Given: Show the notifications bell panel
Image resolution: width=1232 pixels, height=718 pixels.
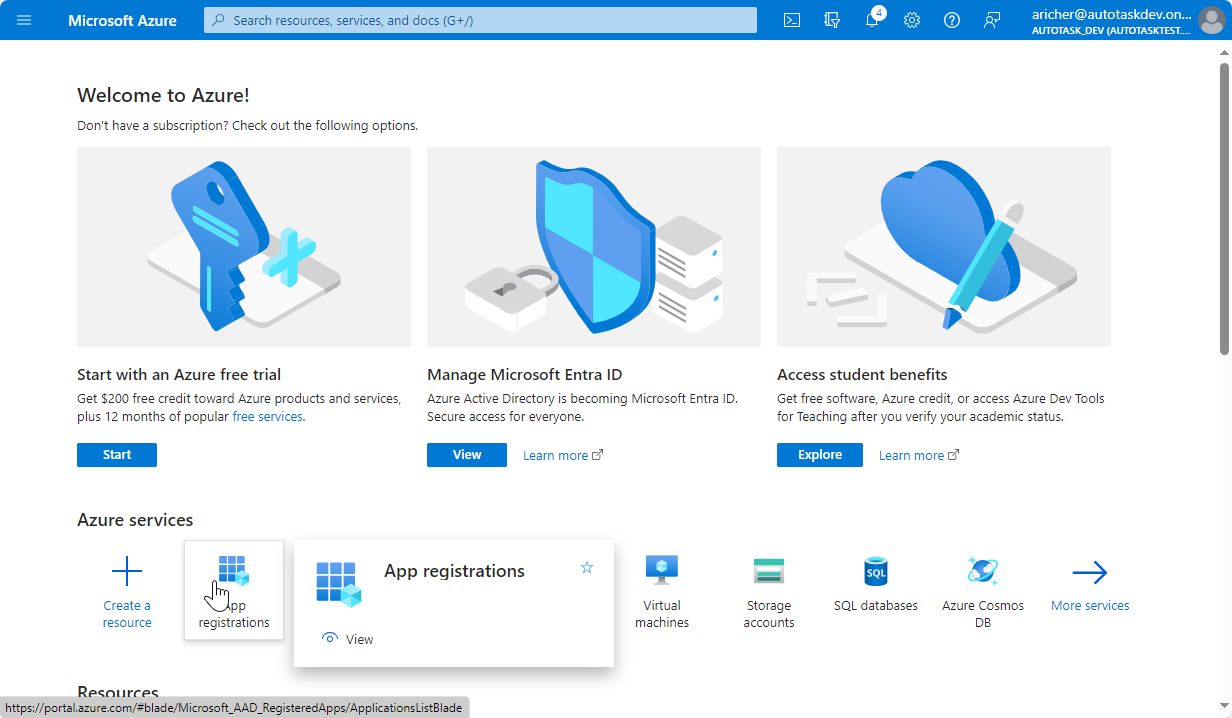Looking at the screenshot, I should tap(872, 20).
